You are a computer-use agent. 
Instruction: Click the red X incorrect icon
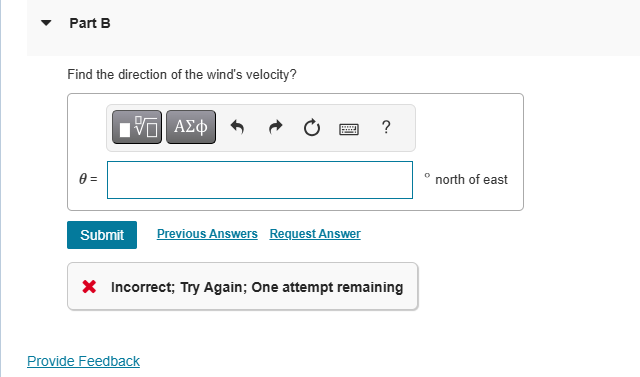point(89,287)
